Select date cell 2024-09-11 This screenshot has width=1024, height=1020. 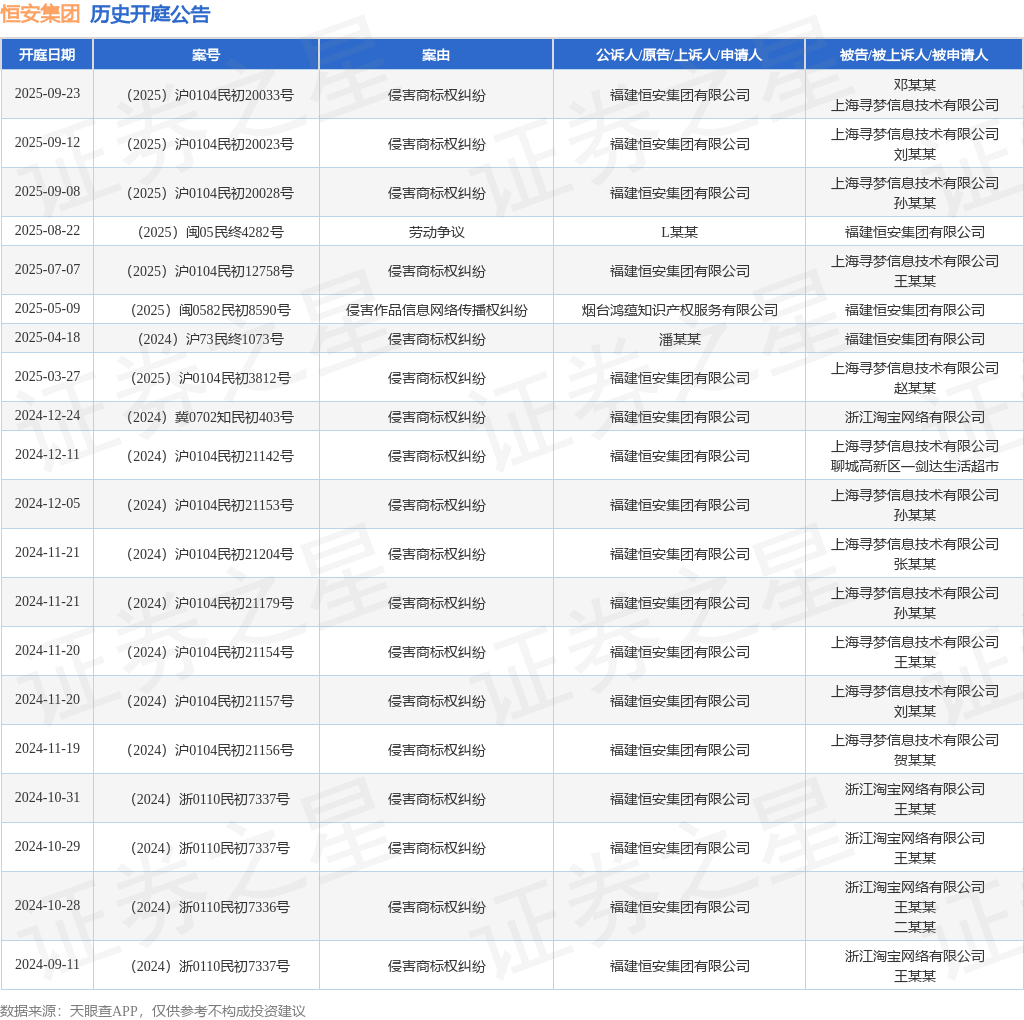(48, 964)
